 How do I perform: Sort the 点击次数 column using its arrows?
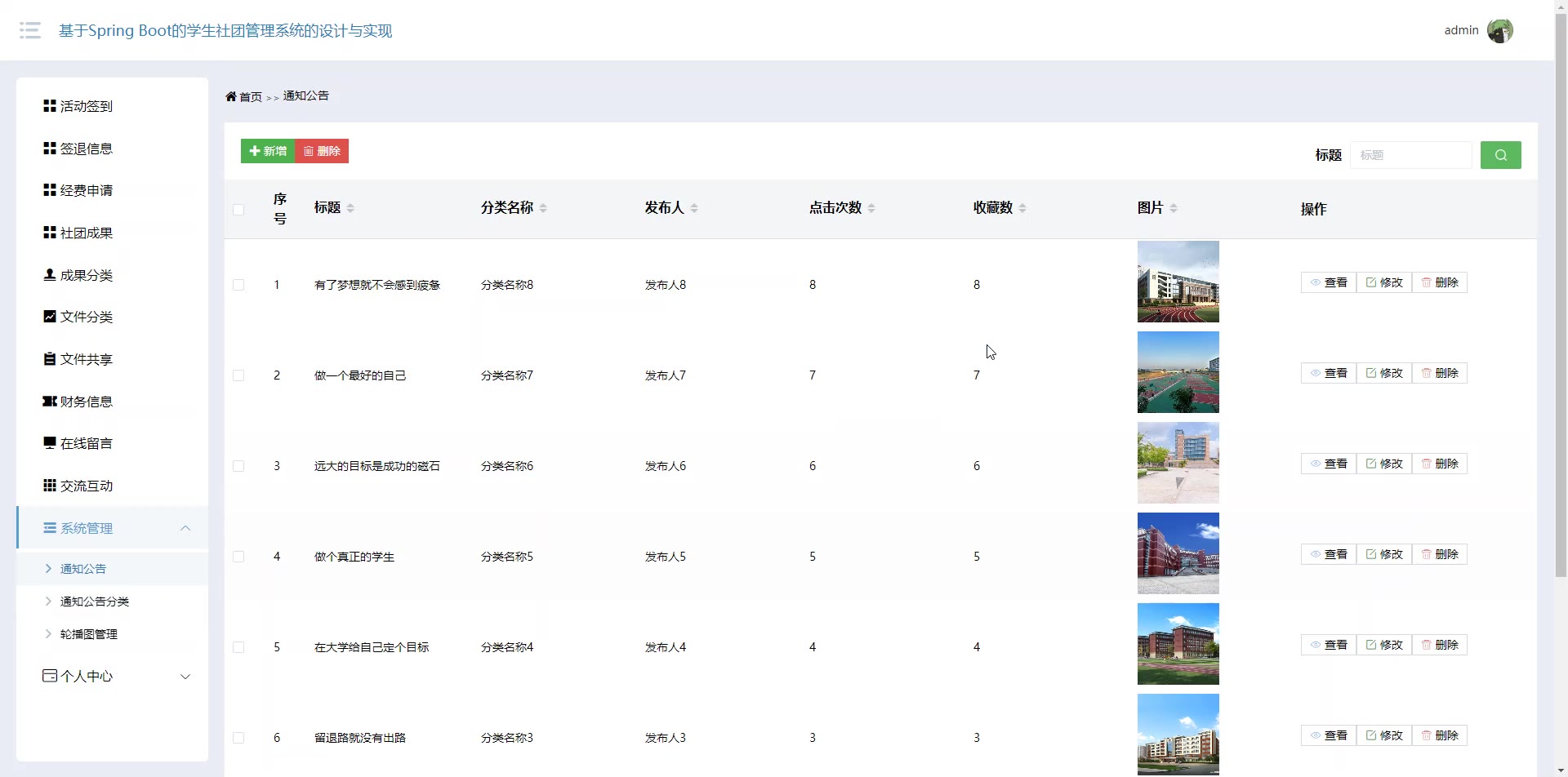coord(871,208)
